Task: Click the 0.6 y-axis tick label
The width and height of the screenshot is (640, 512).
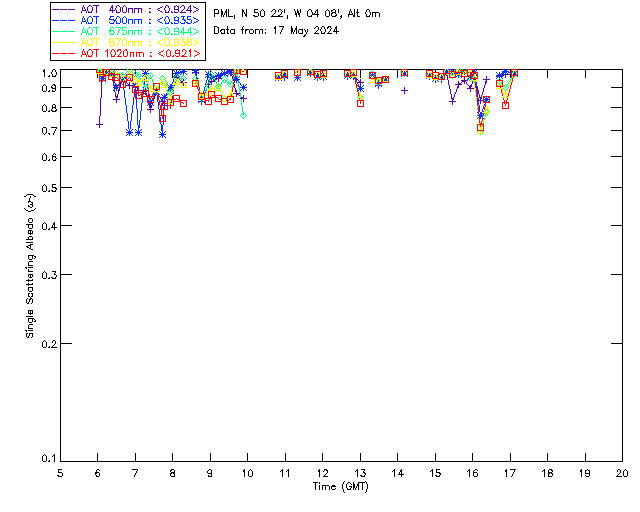Action: pos(49,157)
